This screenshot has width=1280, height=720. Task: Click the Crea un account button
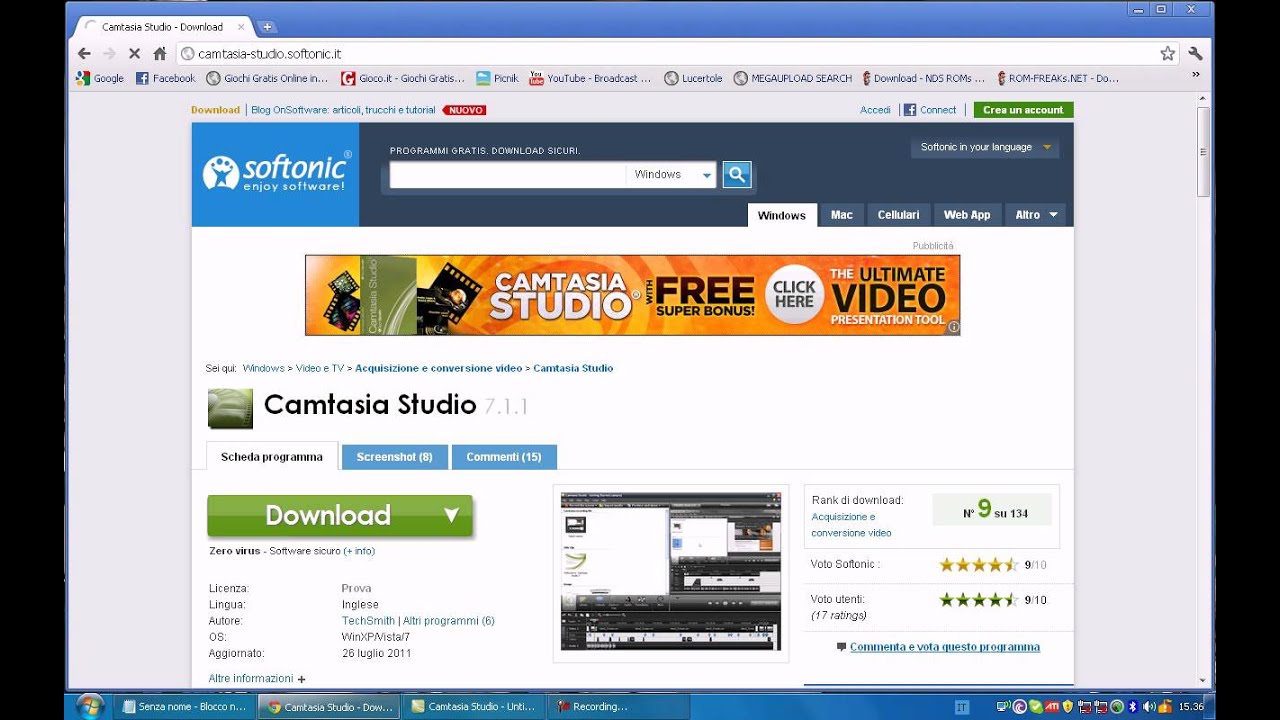(x=1023, y=110)
